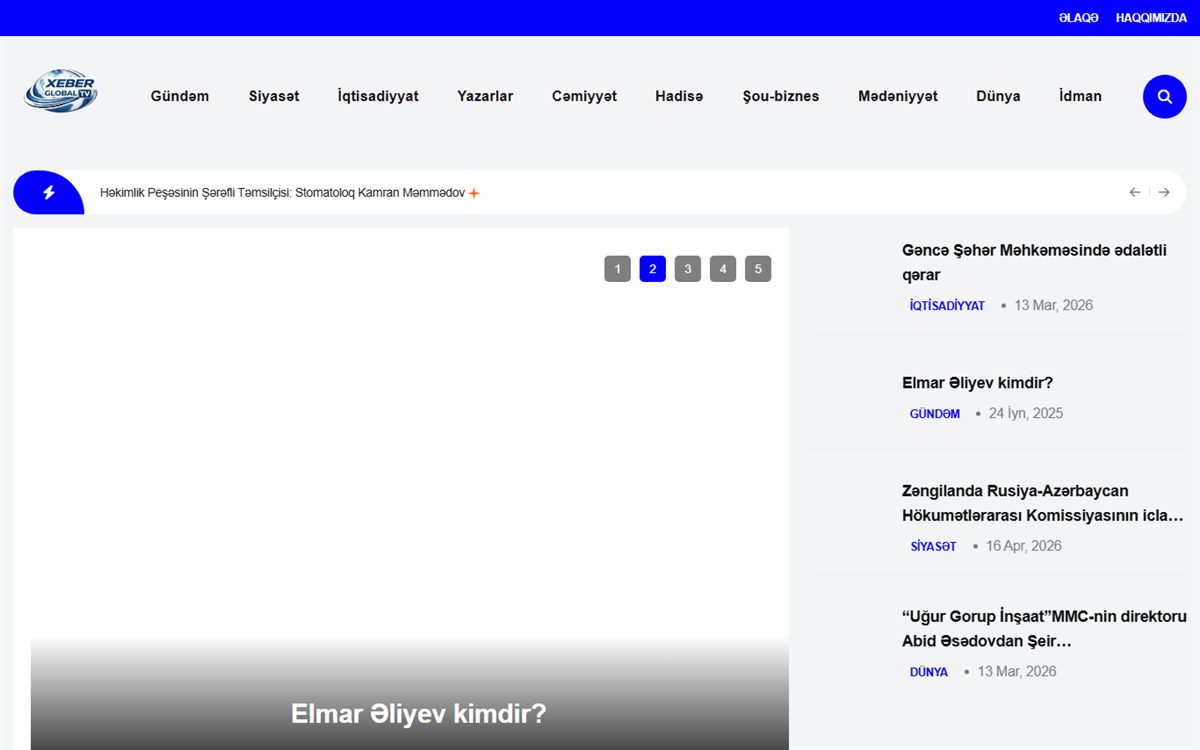Open the İqtisadiyyat menu

(378, 96)
